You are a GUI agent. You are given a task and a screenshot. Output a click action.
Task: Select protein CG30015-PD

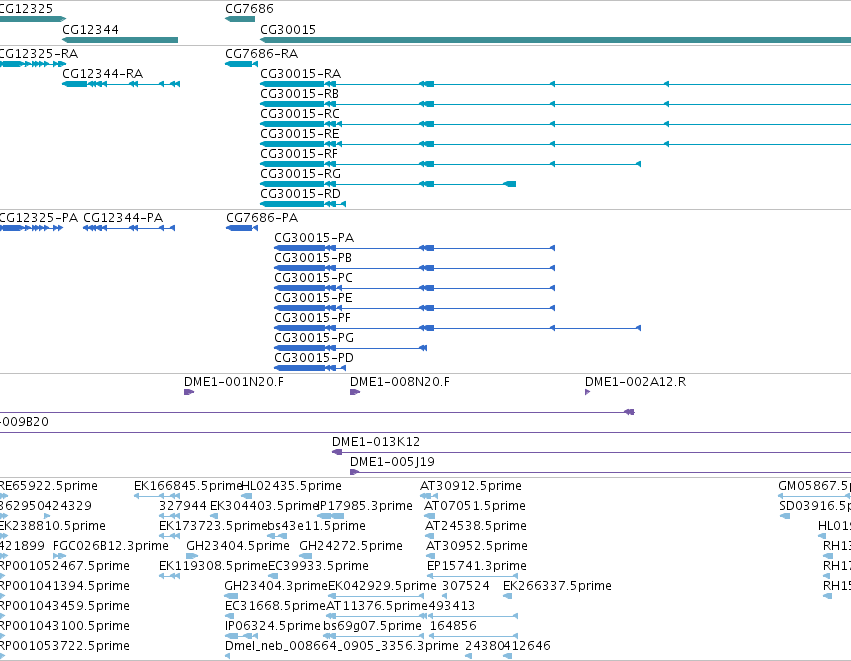(x=310, y=368)
